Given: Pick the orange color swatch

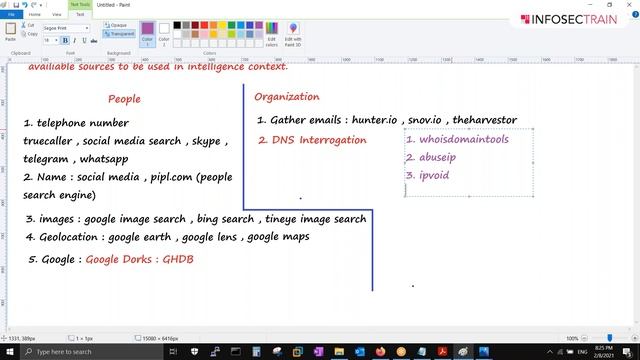Looking at the screenshot, I should tap(213, 25).
